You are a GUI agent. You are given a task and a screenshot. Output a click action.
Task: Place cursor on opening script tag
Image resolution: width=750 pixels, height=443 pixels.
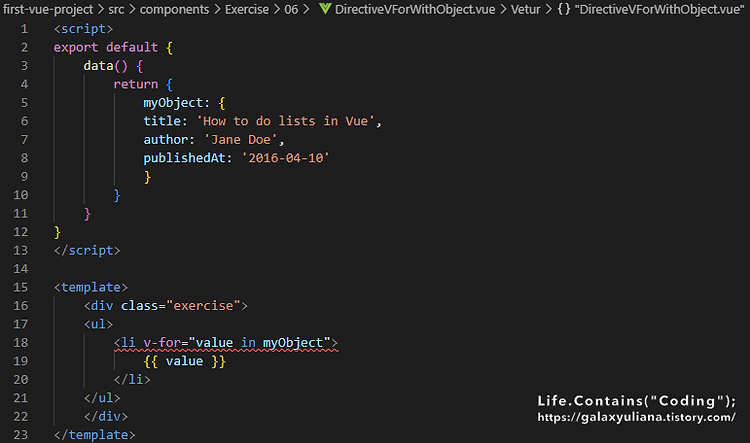[83, 29]
